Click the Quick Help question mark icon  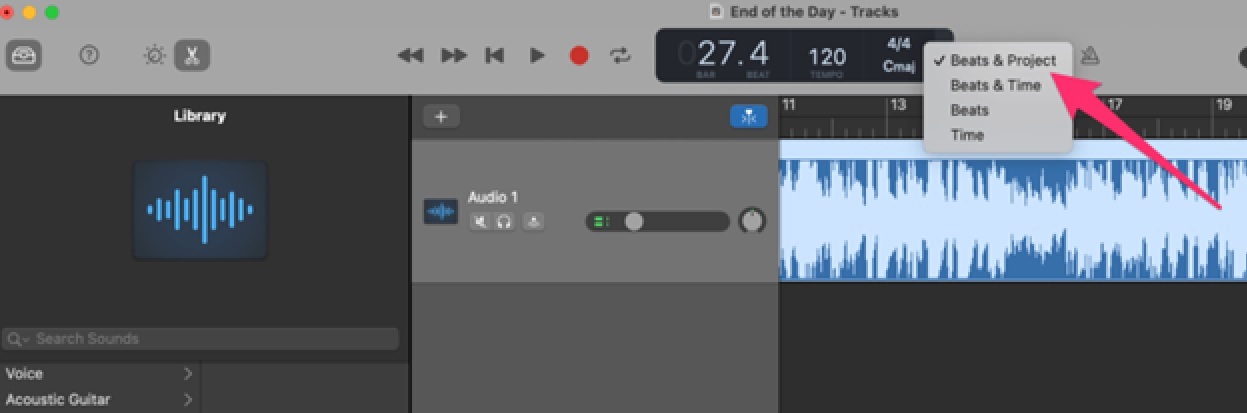pyautogui.click(x=89, y=55)
